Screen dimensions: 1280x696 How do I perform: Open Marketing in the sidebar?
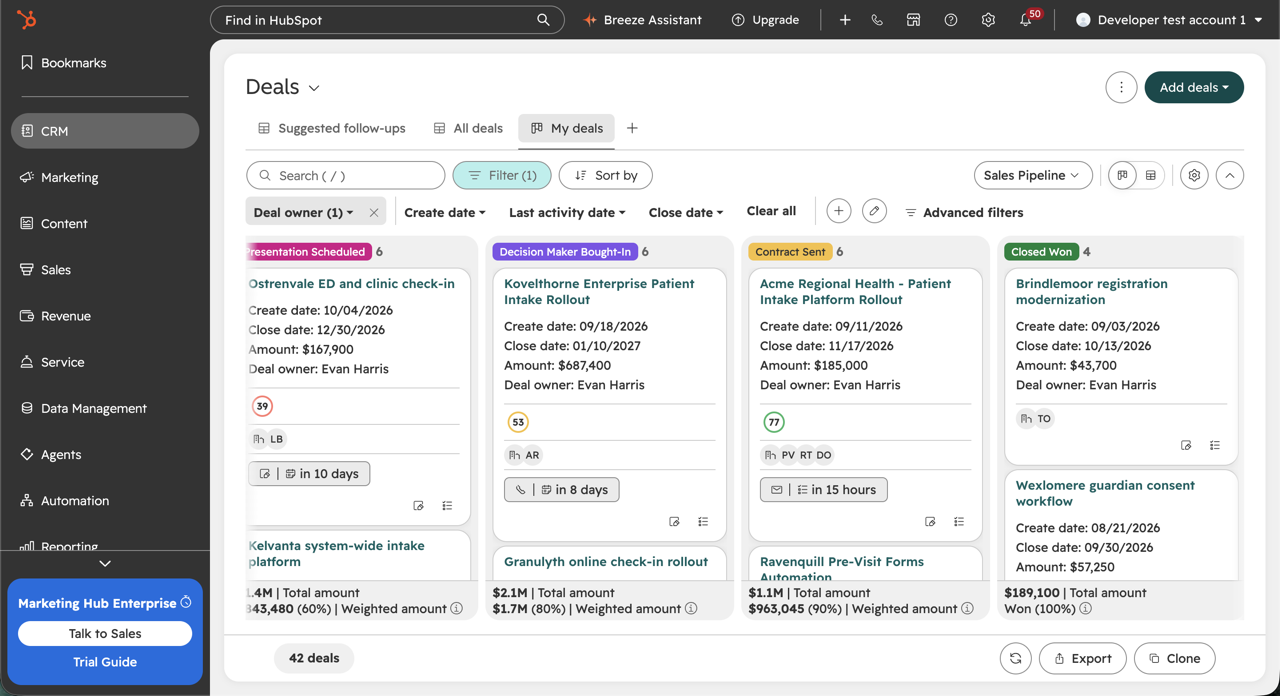click(105, 177)
